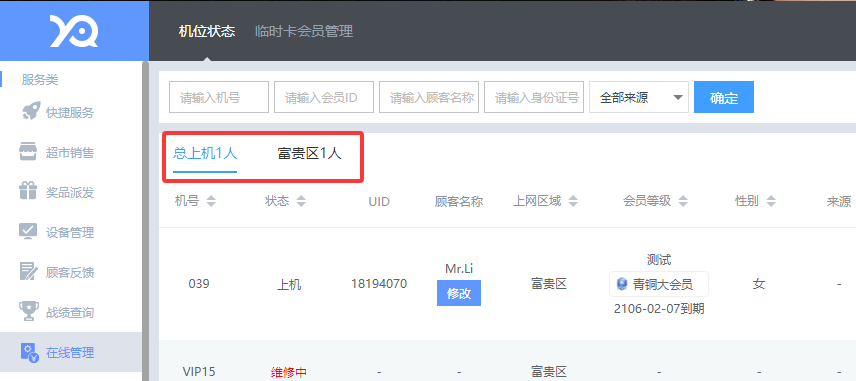Select the 富贵区1人 tab
The width and height of the screenshot is (856, 381).
[x=310, y=153]
